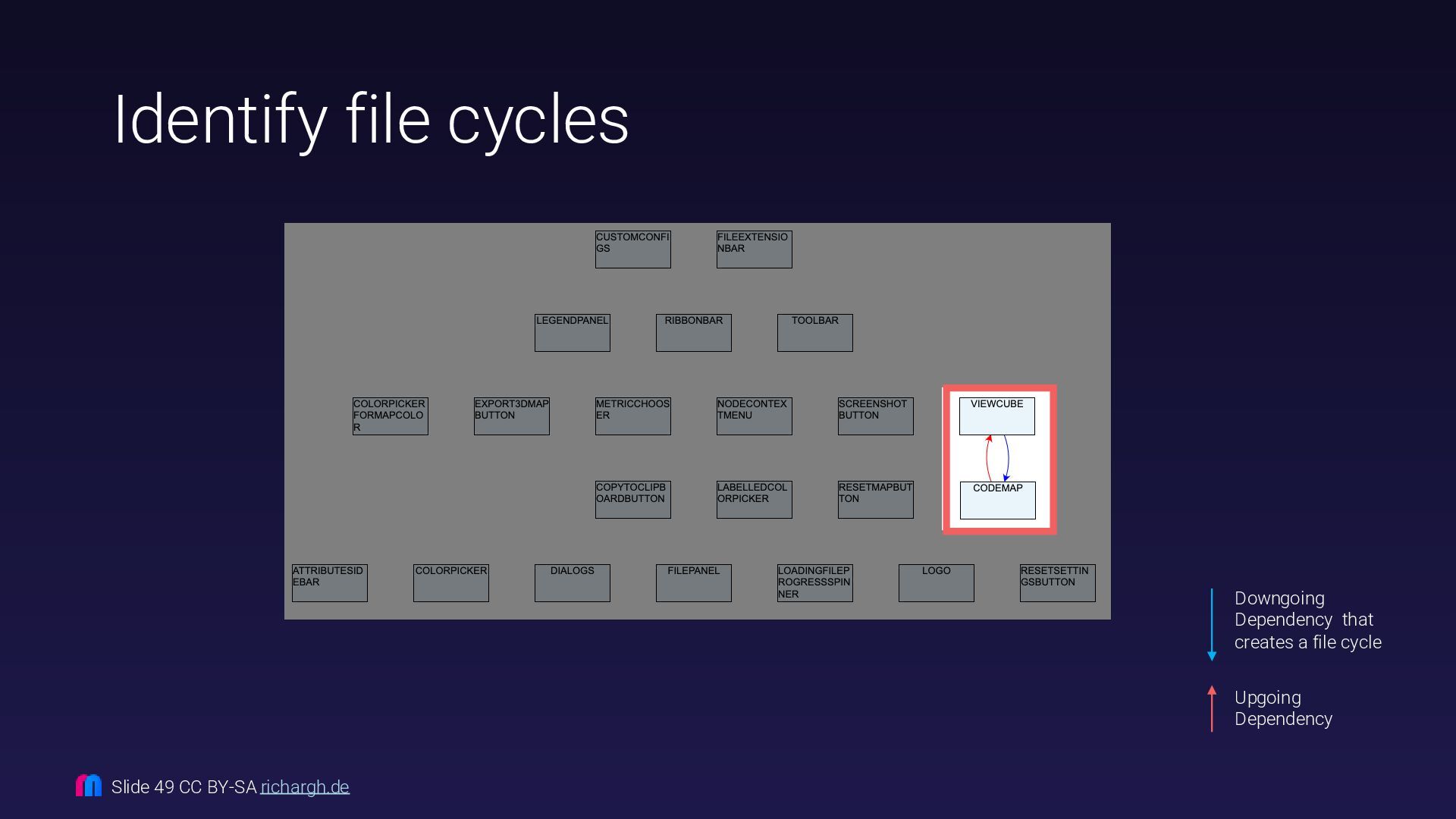This screenshot has width=1456, height=819.
Task: Click the LEGENDPANEL box
Action: point(572,333)
